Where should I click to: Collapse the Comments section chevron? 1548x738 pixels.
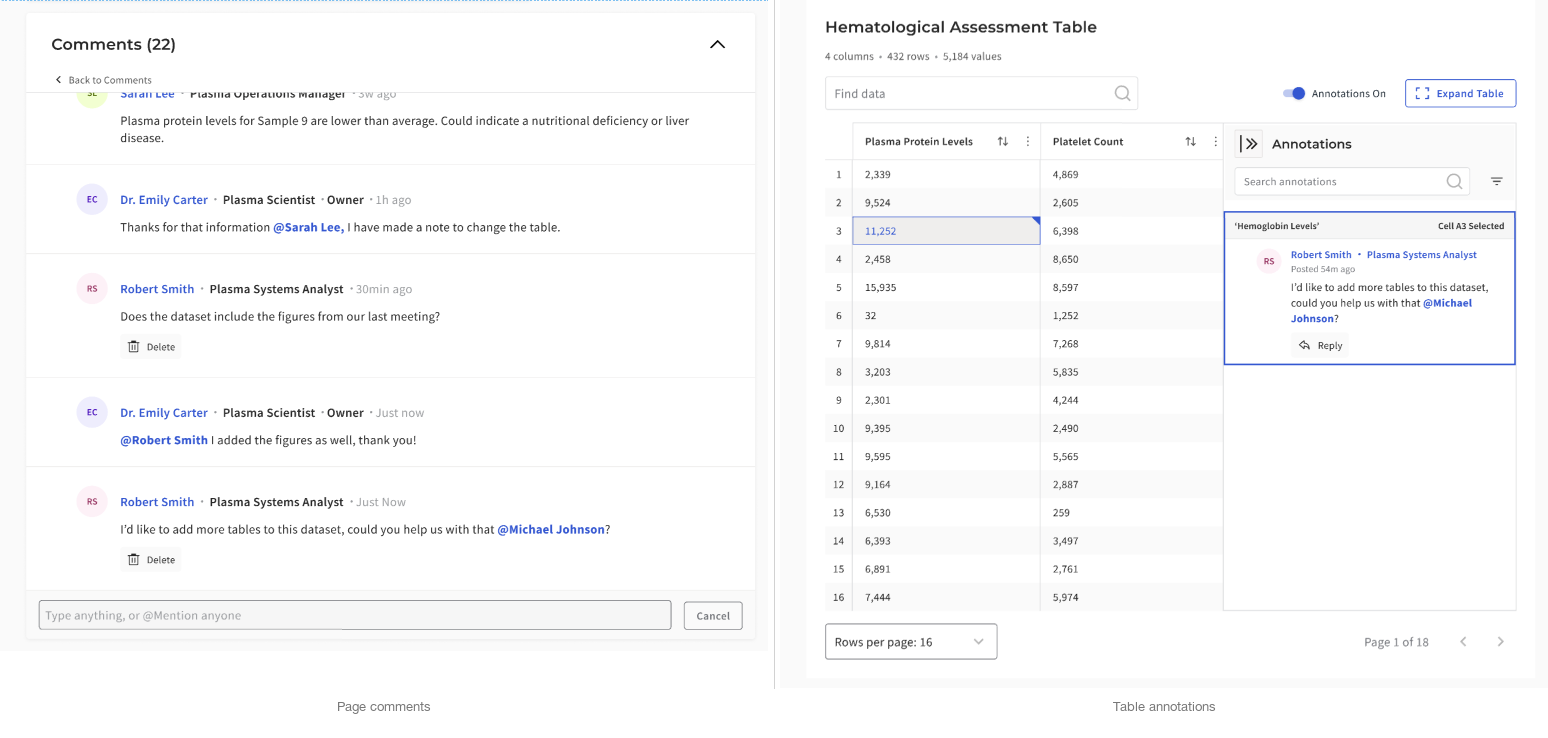point(717,44)
